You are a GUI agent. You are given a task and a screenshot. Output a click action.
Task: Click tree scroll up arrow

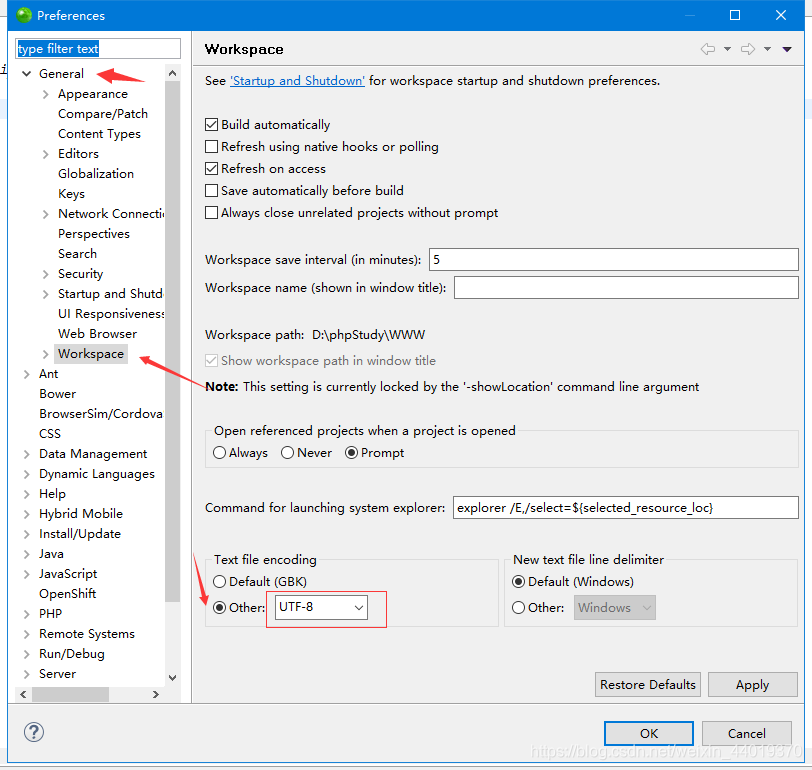point(172,74)
